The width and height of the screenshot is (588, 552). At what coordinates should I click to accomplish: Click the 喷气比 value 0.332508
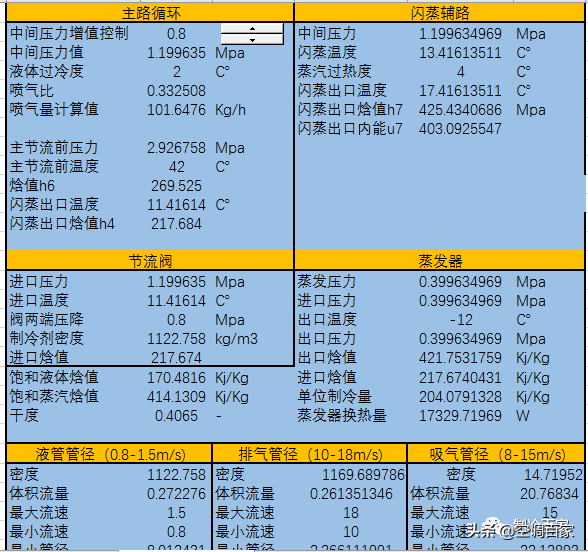point(176,91)
